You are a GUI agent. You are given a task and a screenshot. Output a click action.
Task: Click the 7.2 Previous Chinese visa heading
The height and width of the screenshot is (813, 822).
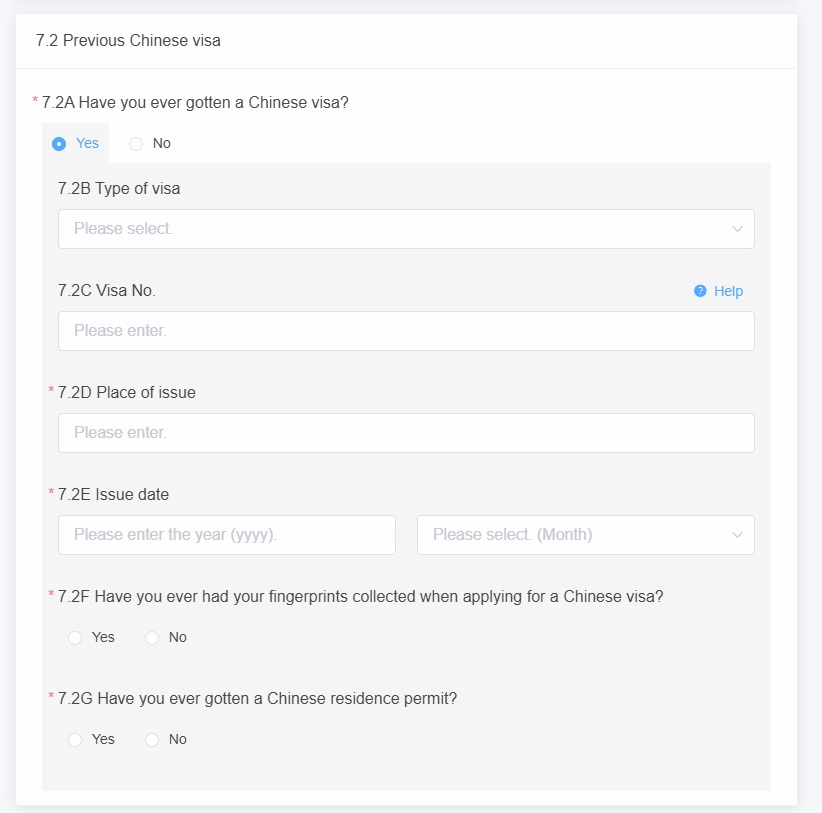tap(128, 40)
